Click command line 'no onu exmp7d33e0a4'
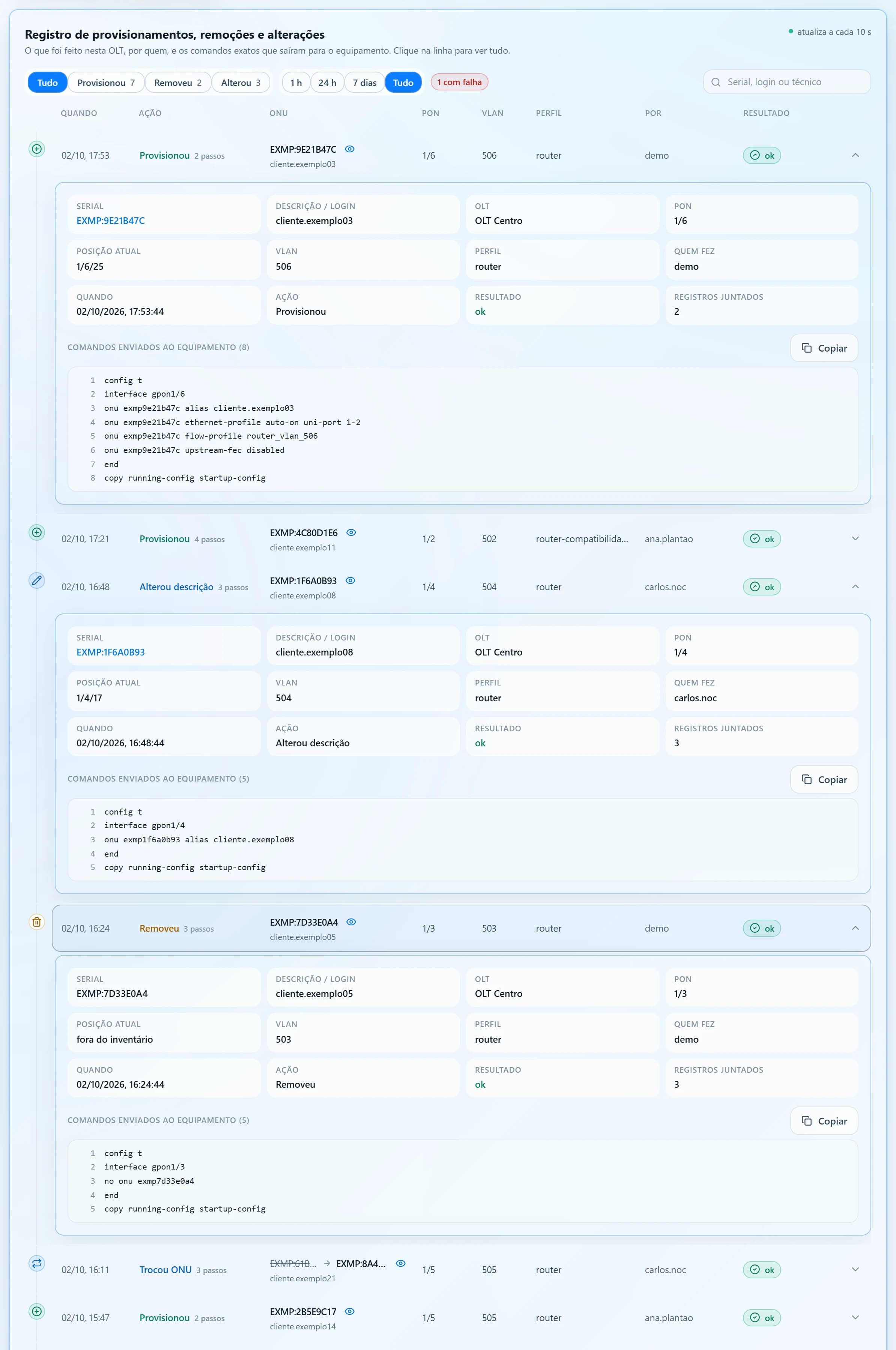The image size is (896, 1350). pos(149,1181)
